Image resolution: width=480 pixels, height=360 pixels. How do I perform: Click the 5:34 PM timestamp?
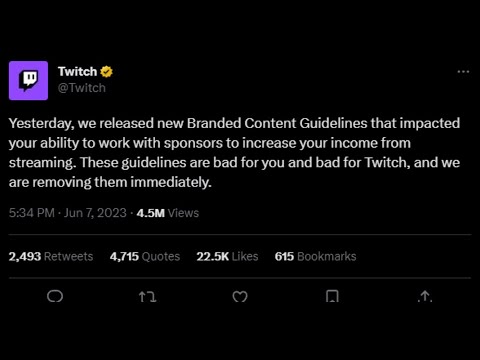coord(32,213)
